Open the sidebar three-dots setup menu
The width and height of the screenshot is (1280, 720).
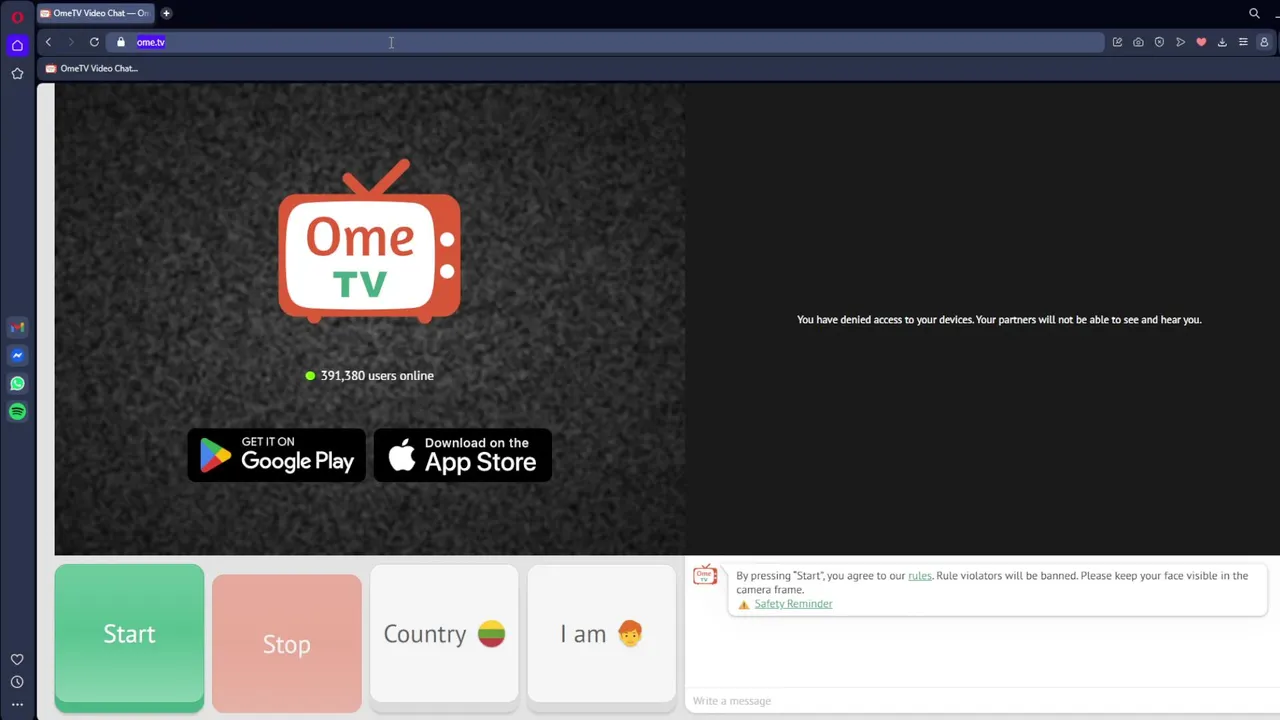point(17,705)
